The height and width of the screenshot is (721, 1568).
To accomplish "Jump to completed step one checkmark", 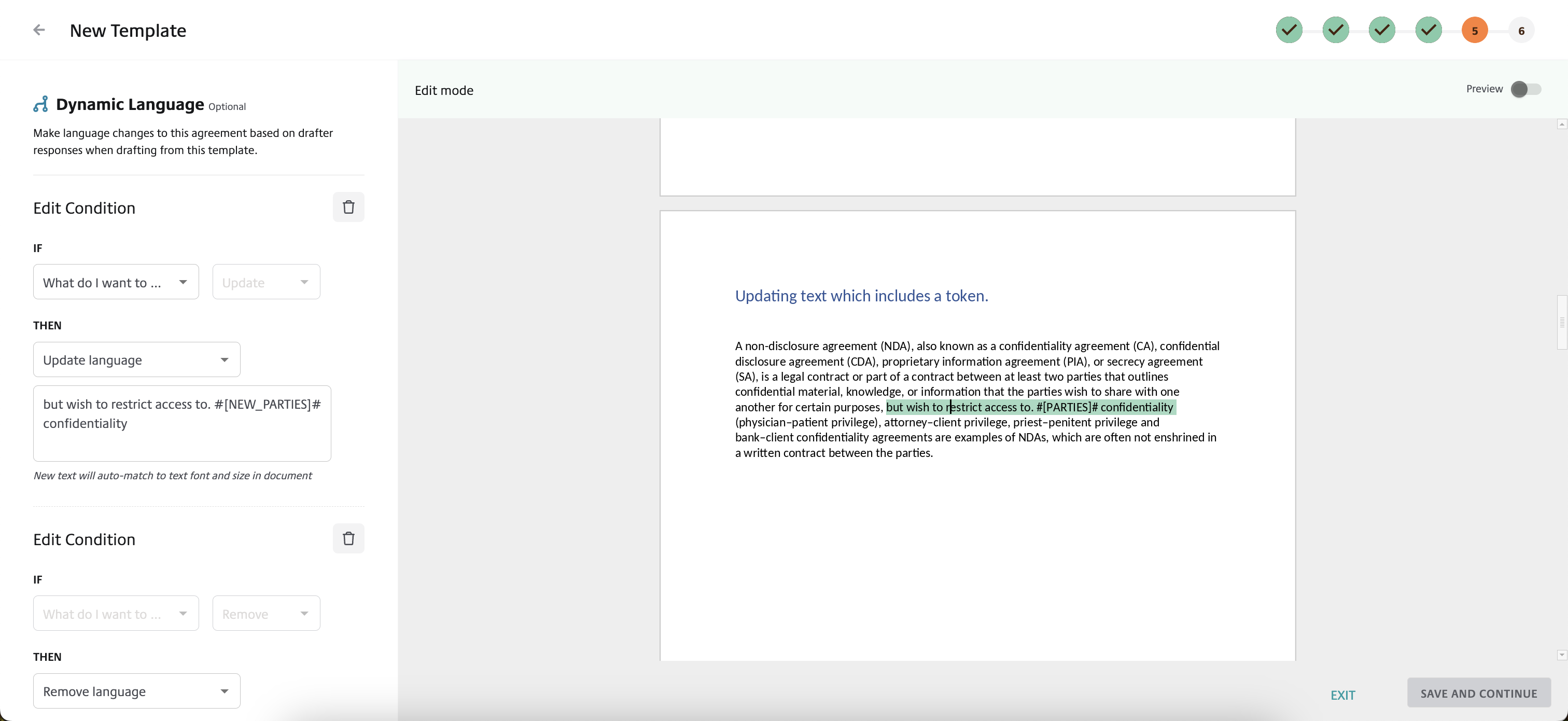I will tap(1289, 30).
